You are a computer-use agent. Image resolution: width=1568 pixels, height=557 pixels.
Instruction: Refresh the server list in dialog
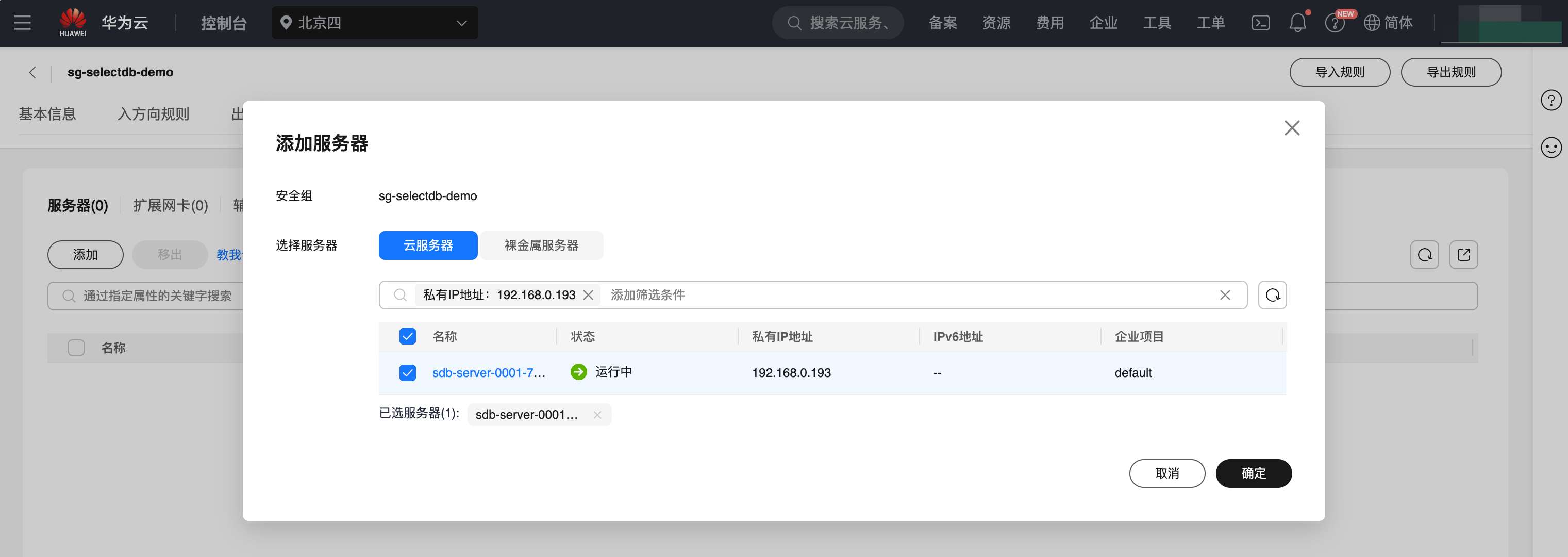pyautogui.click(x=1272, y=295)
